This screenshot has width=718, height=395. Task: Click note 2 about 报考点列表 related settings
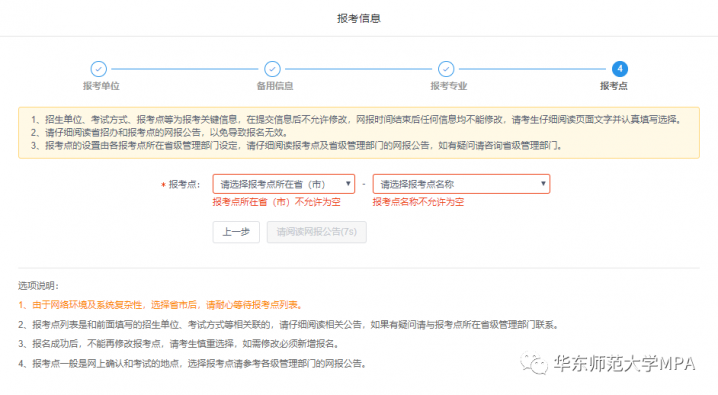tap(289, 325)
